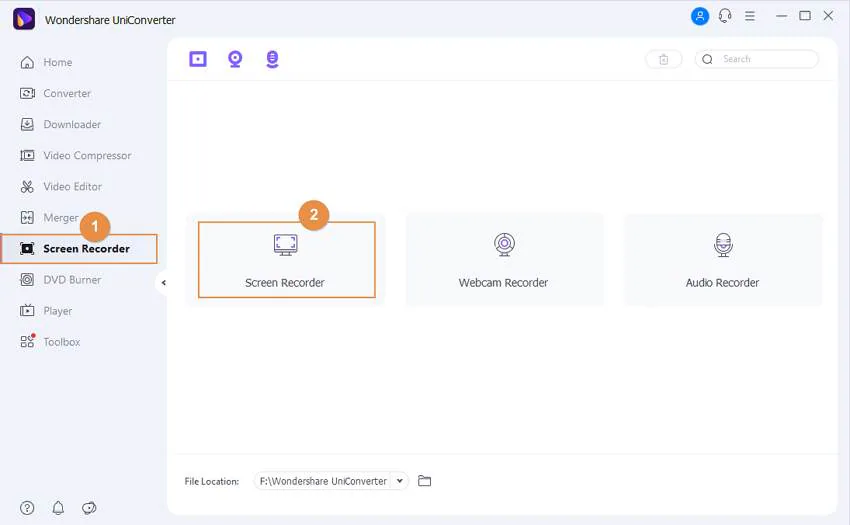Click the Video Compressor icon
The width and height of the screenshot is (850, 525).
click(27, 156)
